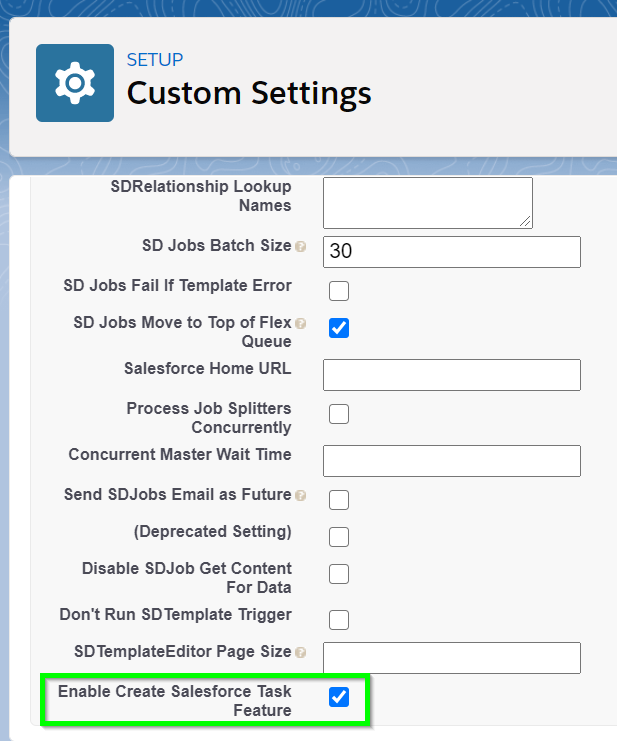Check the Deprecated Setting checkbox
This screenshot has height=741, width=617.
pyautogui.click(x=339, y=537)
